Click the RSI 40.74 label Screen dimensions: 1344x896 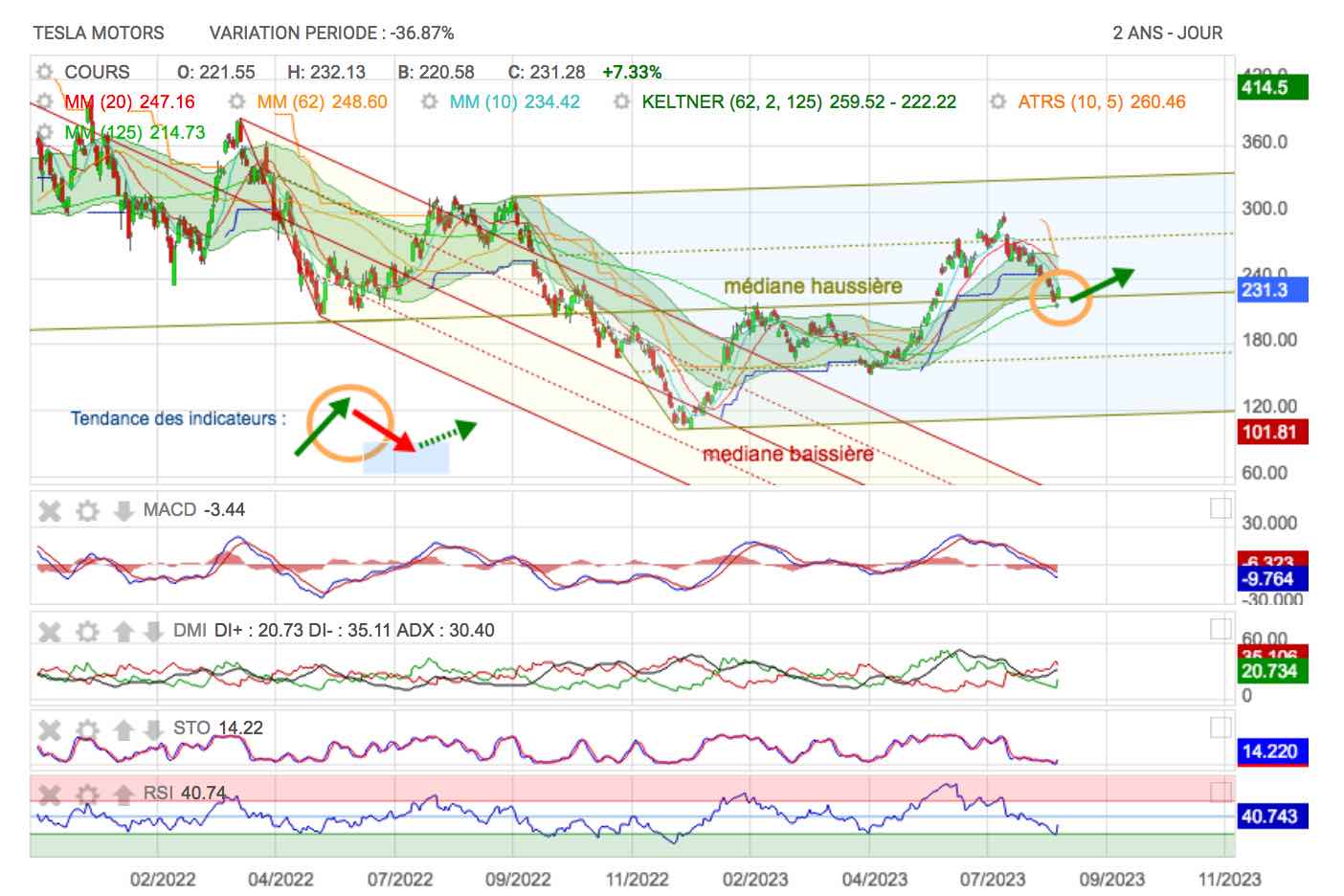pos(185,793)
